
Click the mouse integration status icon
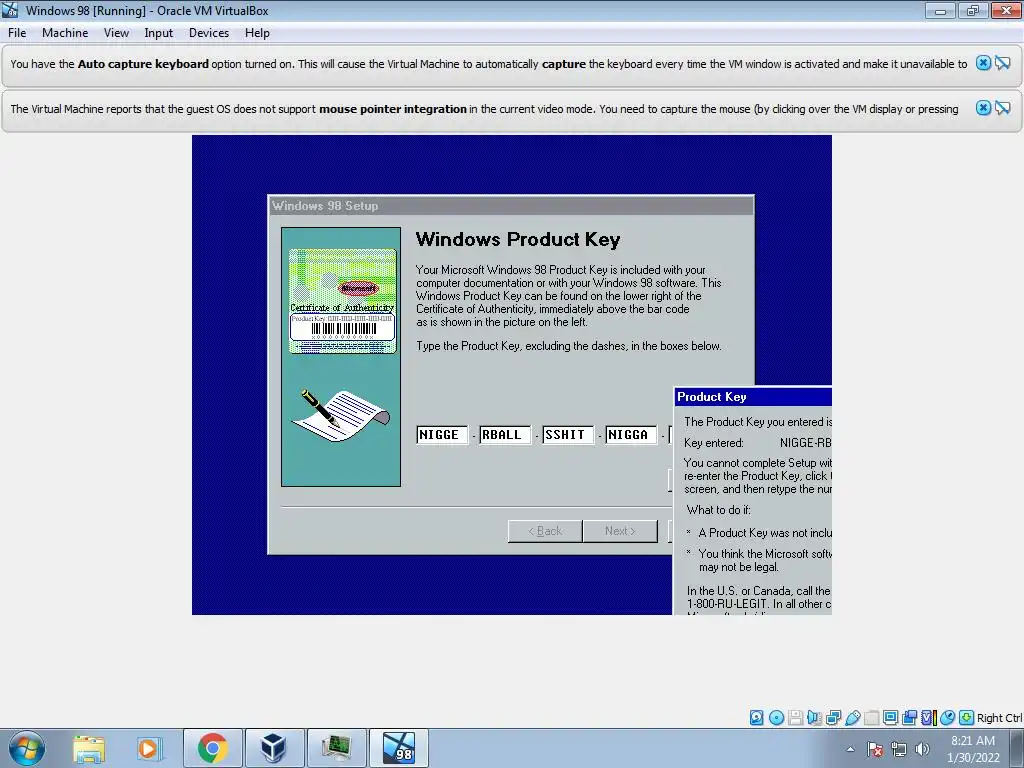[x=948, y=718]
